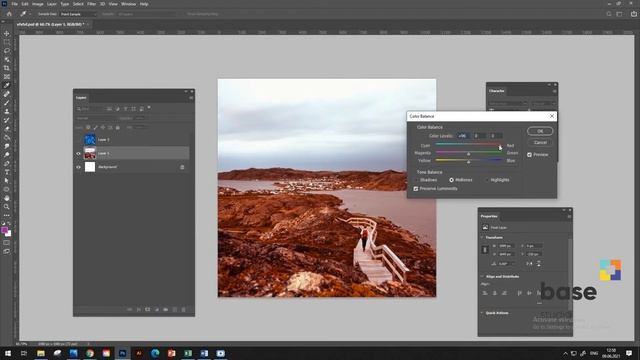This screenshot has width=640, height=360.
Task: Open the Image menu
Action: click(38, 4)
